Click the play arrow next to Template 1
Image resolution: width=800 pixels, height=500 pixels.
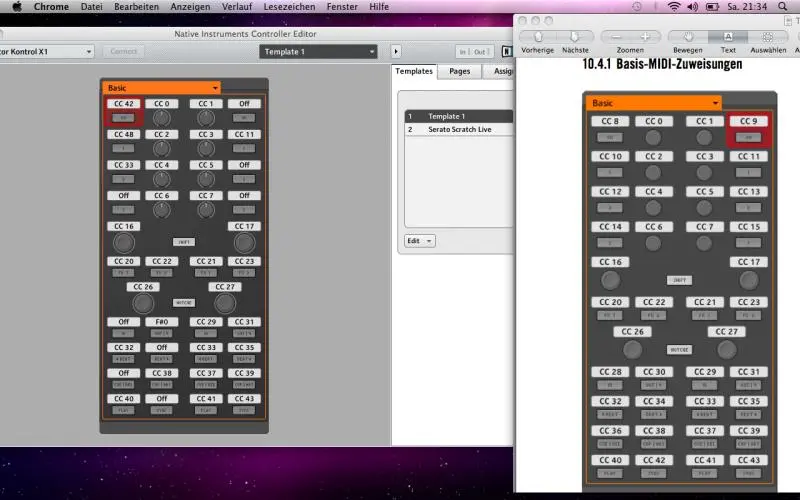click(396, 51)
